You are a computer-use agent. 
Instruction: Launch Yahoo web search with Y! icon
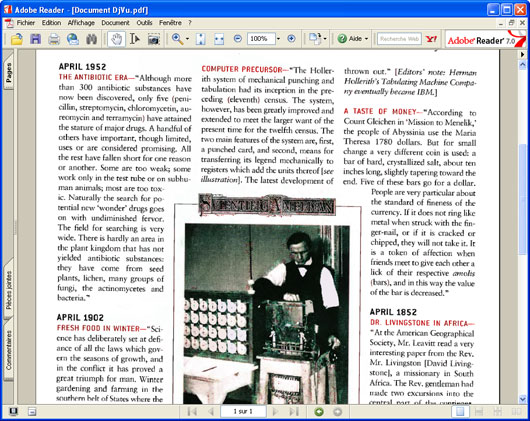(x=431, y=39)
